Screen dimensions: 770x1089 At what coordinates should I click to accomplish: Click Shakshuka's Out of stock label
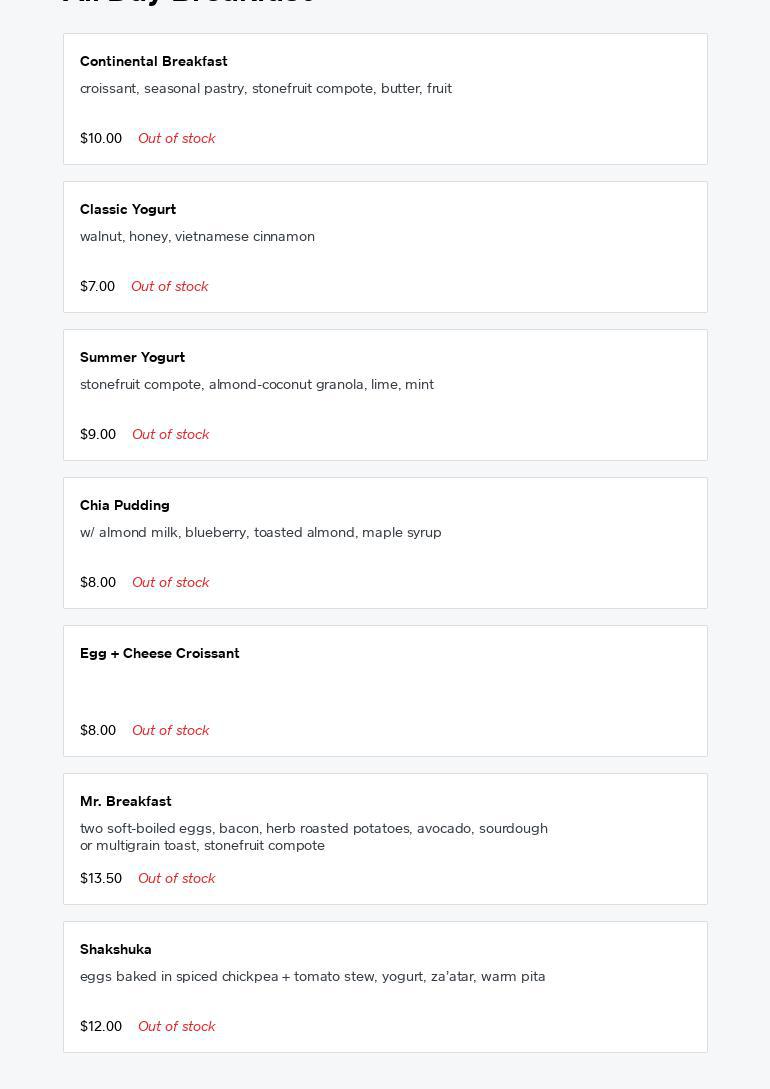coord(176,1026)
